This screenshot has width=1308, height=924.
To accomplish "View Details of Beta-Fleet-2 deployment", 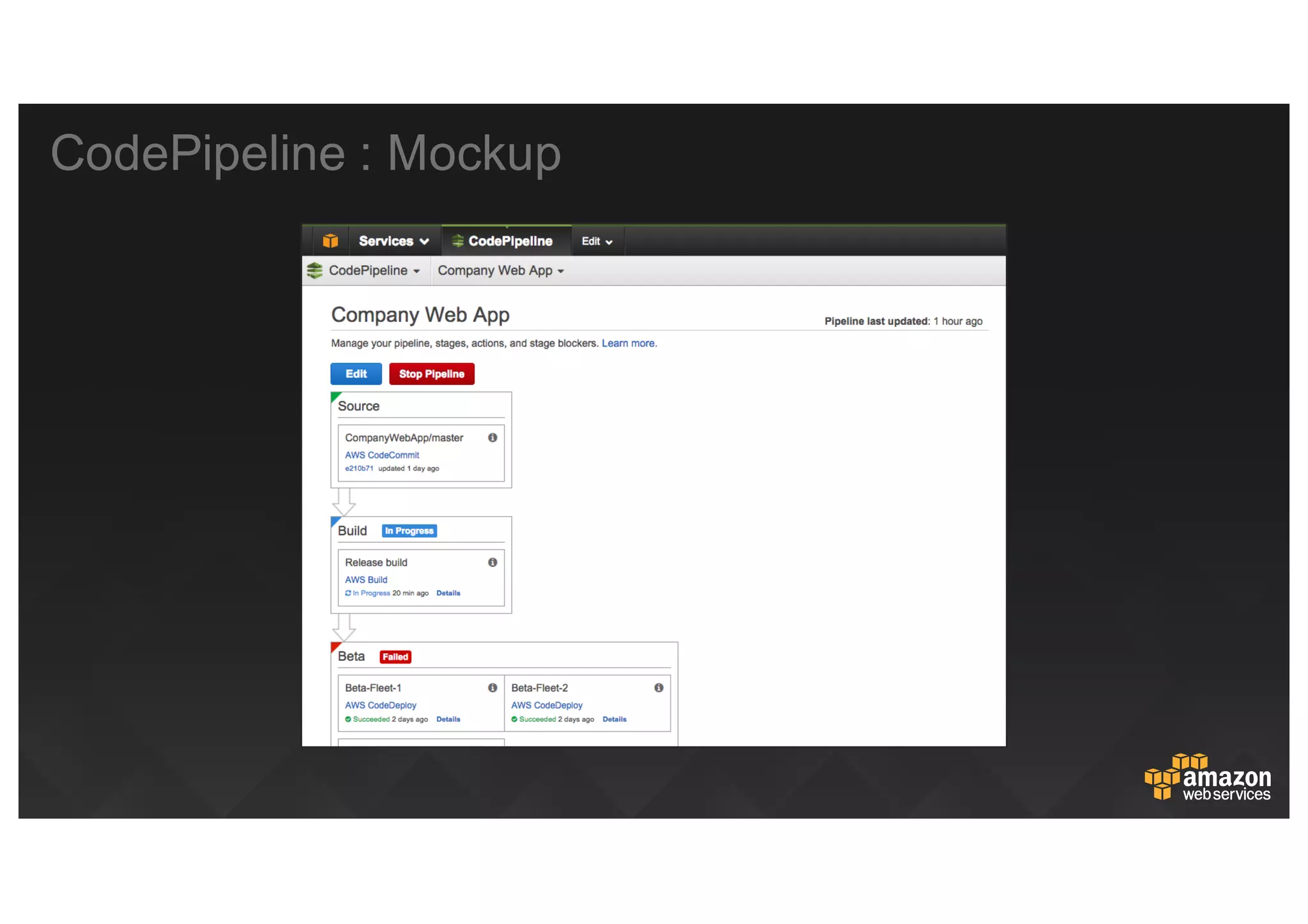I will coord(614,720).
